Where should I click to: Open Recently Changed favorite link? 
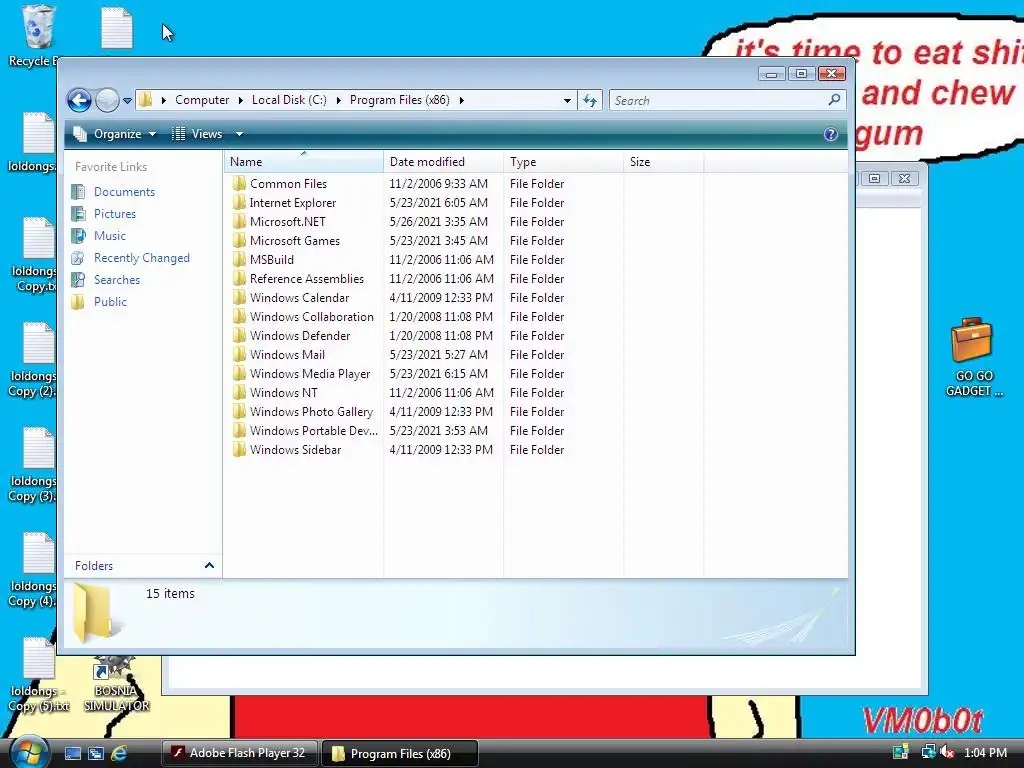click(x=141, y=258)
